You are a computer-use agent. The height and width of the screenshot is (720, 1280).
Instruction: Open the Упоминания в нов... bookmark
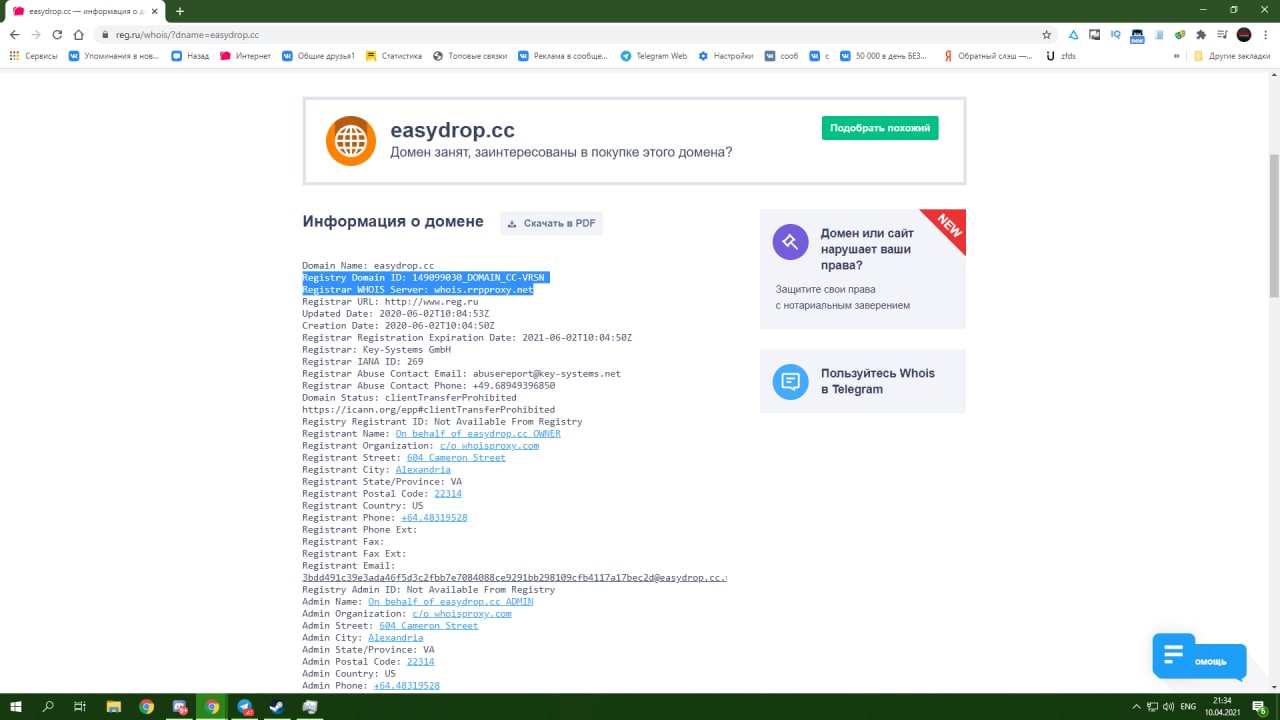tap(114, 56)
